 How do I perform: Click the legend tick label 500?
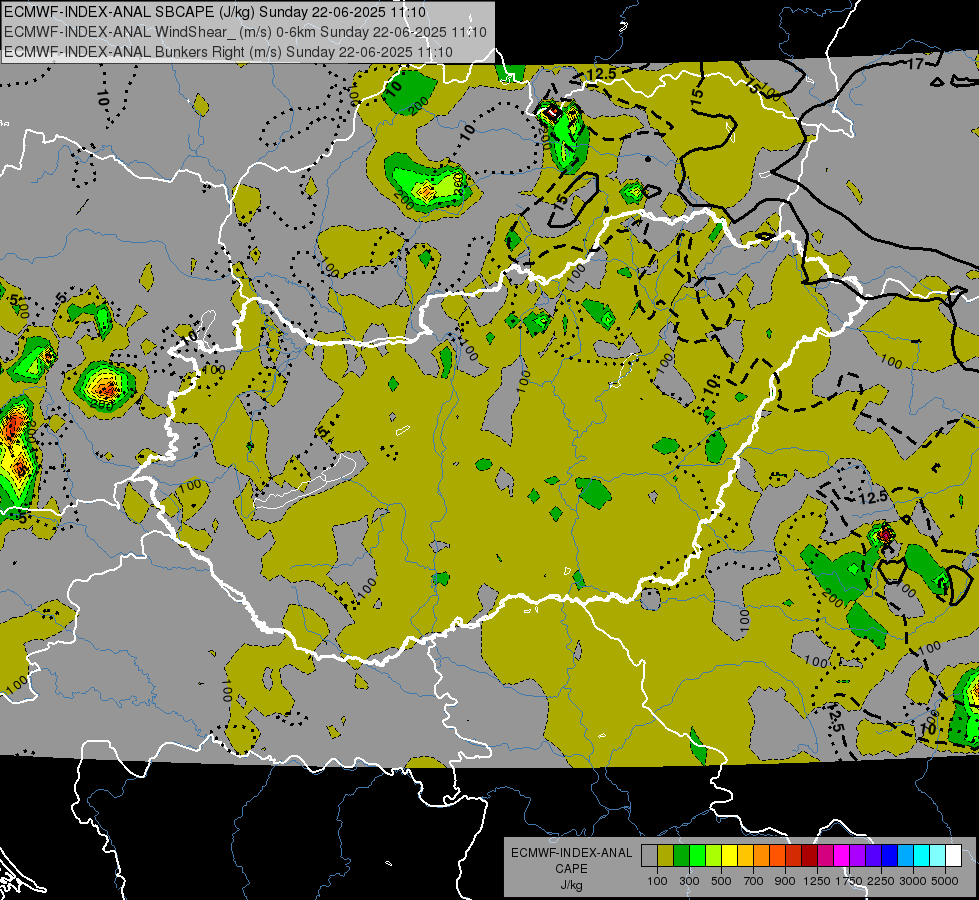[x=721, y=881]
